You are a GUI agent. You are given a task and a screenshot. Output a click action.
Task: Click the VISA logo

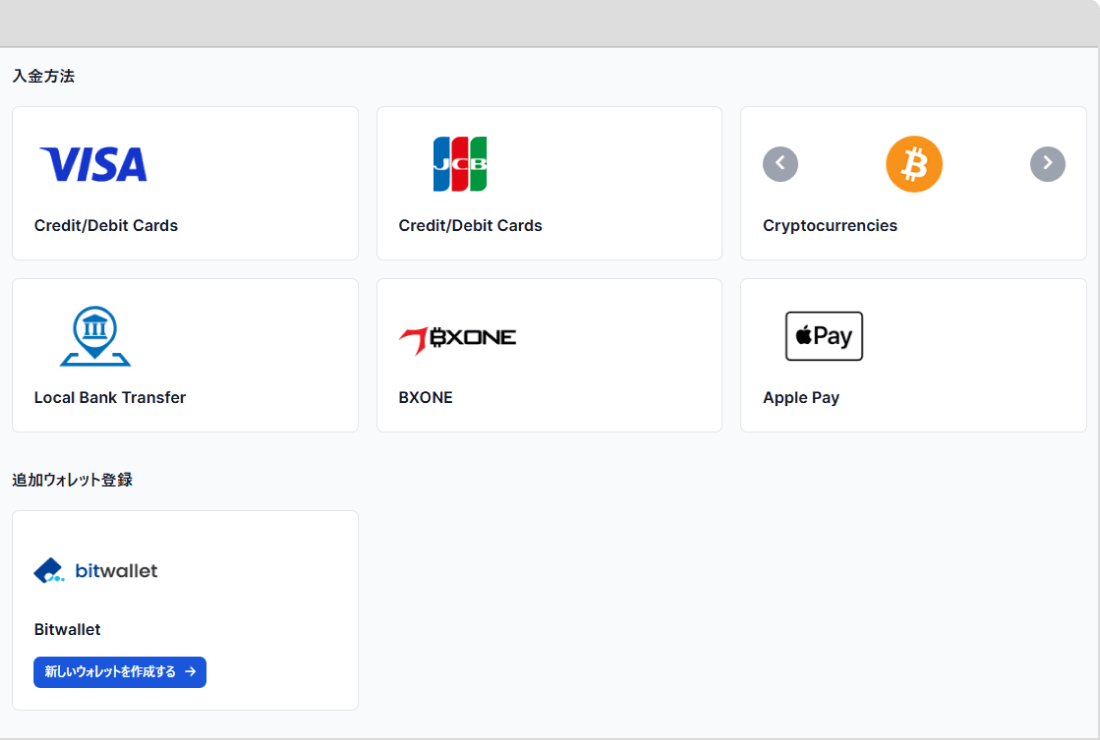click(x=93, y=164)
